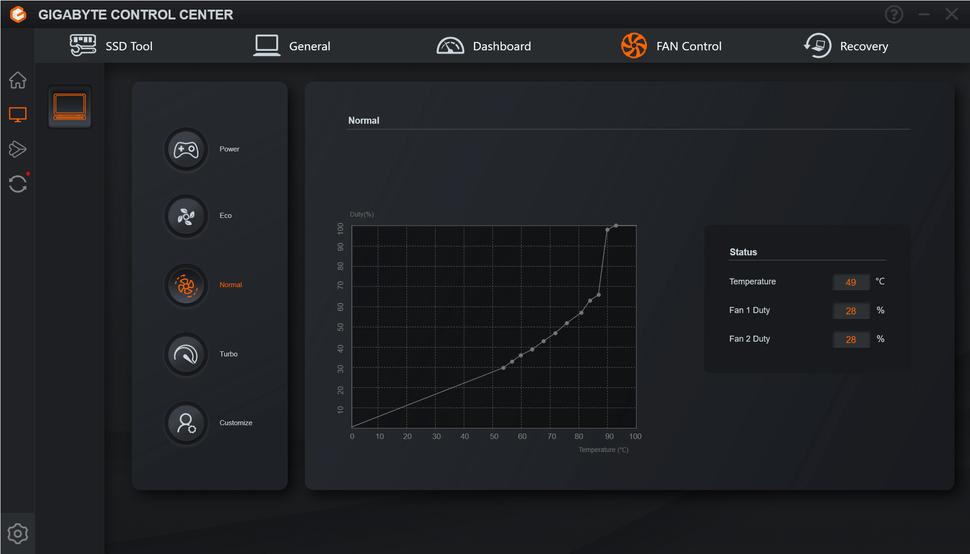970x554 pixels.
Task: Select the FAN Control tab
Action: (671, 46)
